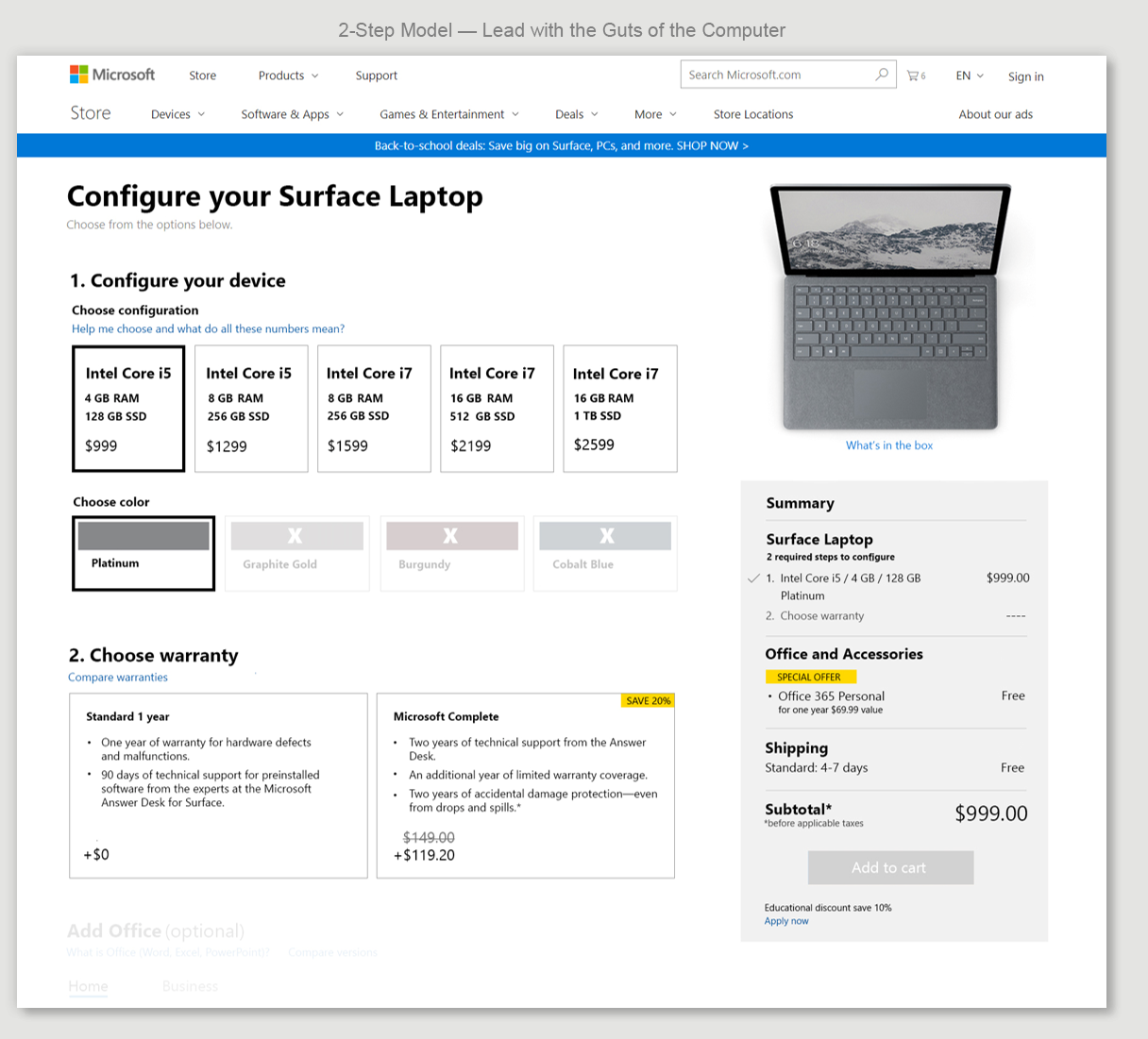Click What's in the box link
This screenshot has height=1039, width=1148.
point(889,445)
